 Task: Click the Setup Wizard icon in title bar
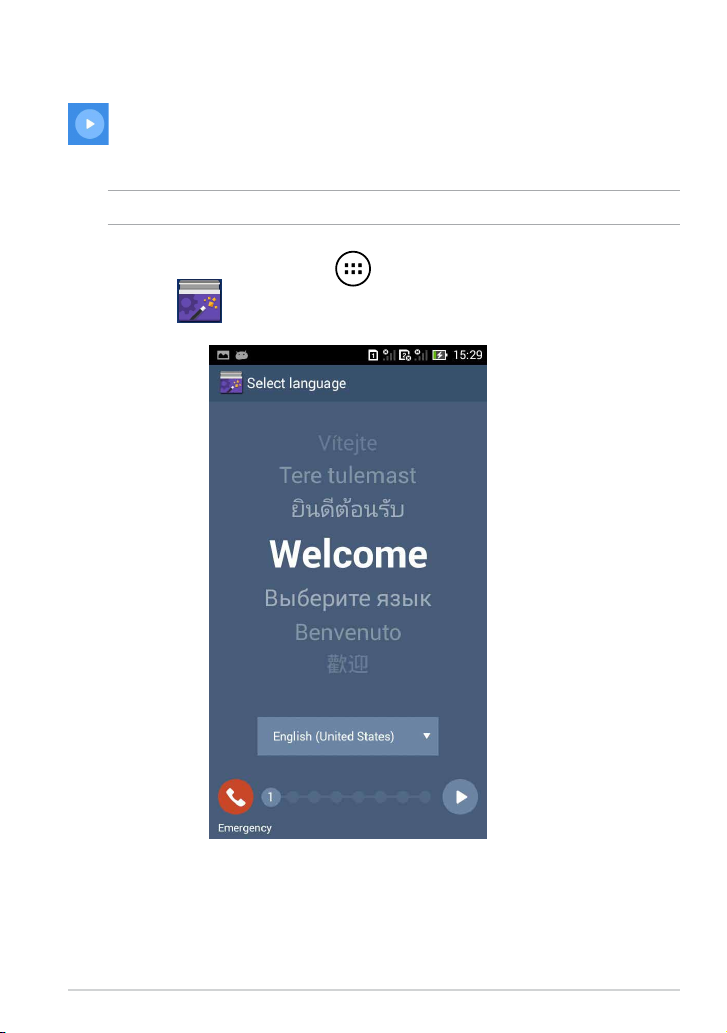(231, 383)
